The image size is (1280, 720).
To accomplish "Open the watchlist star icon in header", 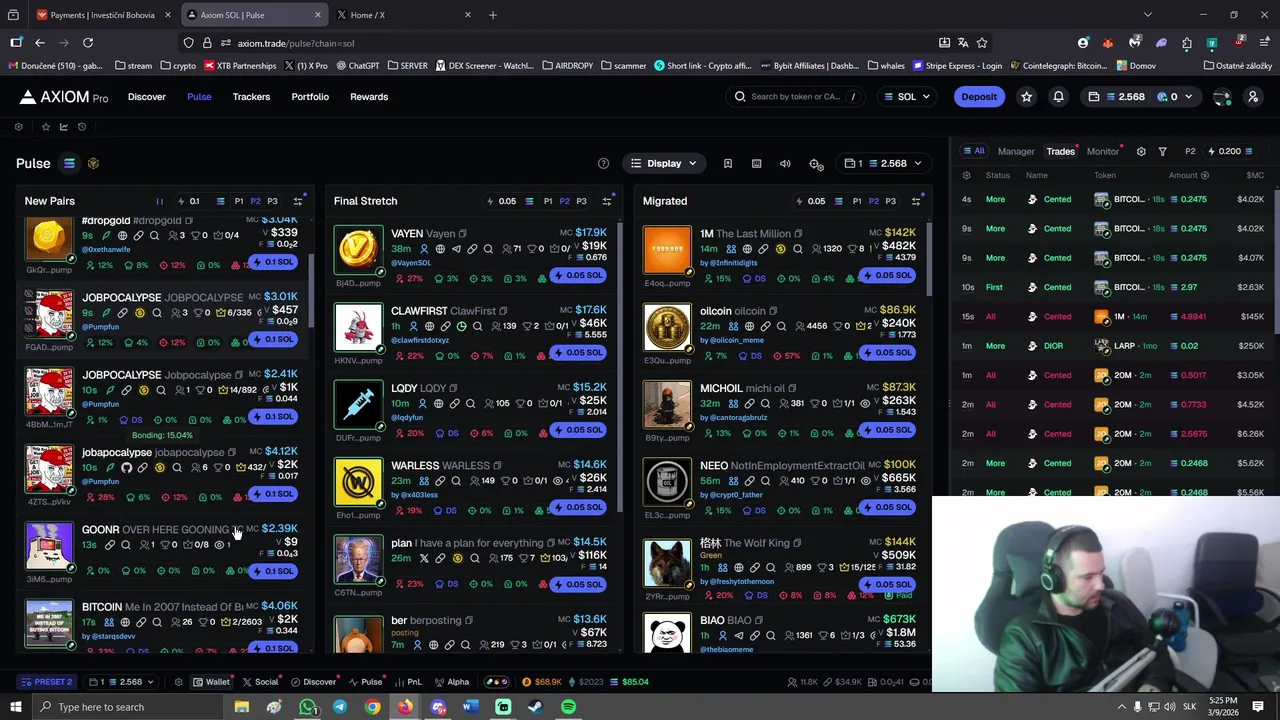I will [x=1026, y=97].
